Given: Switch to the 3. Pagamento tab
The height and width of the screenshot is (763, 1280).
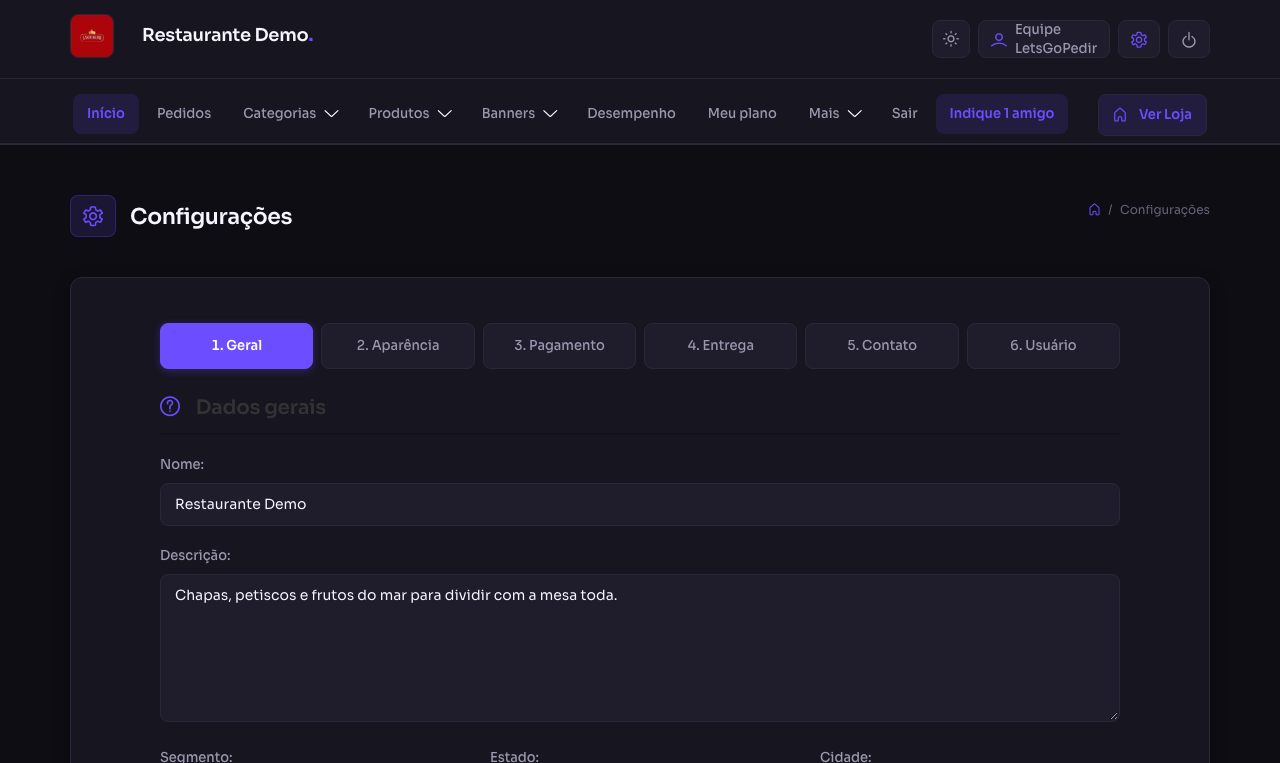Looking at the screenshot, I should 559,346.
